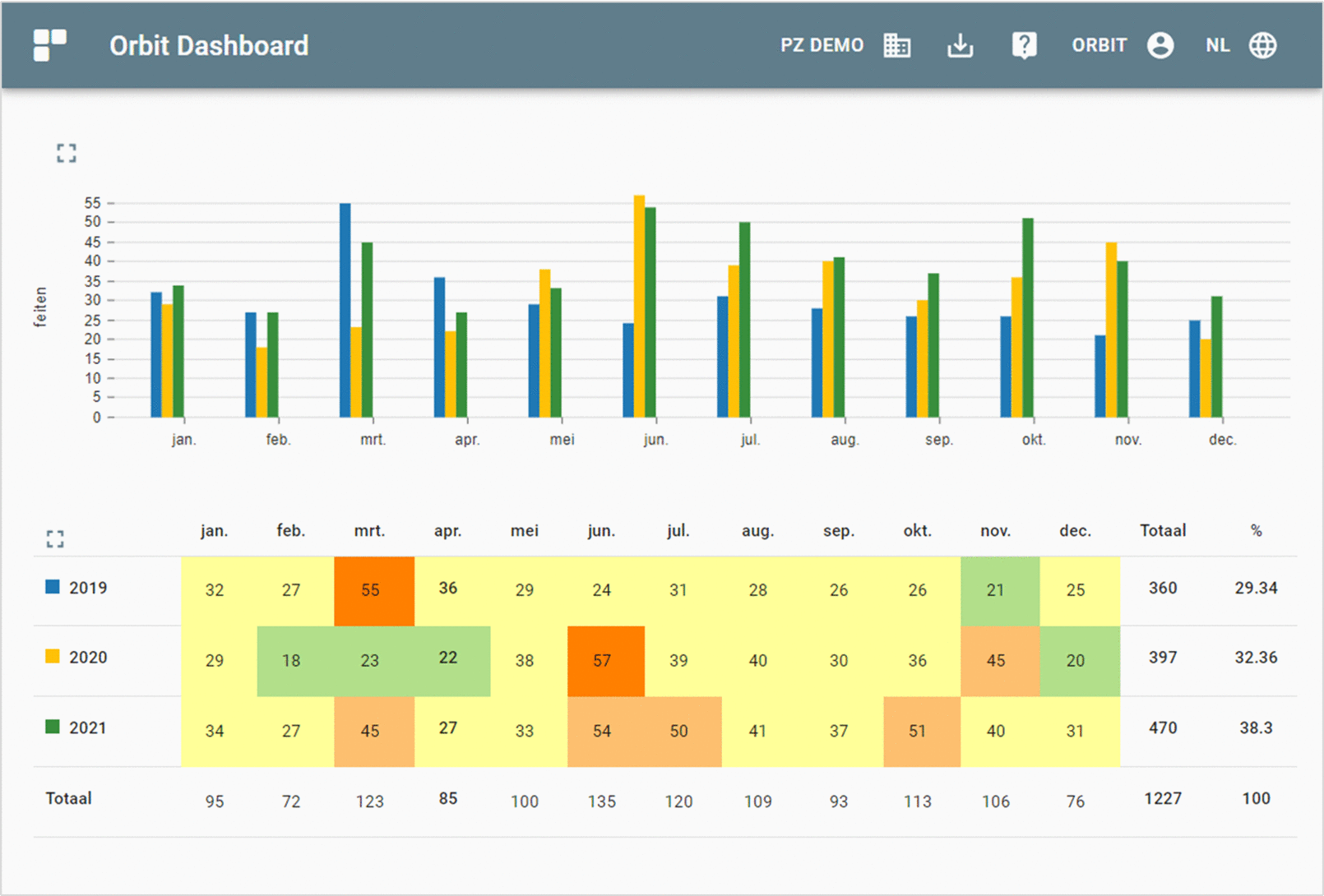
Task: Open the PZ DEMO organization selector
Action: (822, 45)
